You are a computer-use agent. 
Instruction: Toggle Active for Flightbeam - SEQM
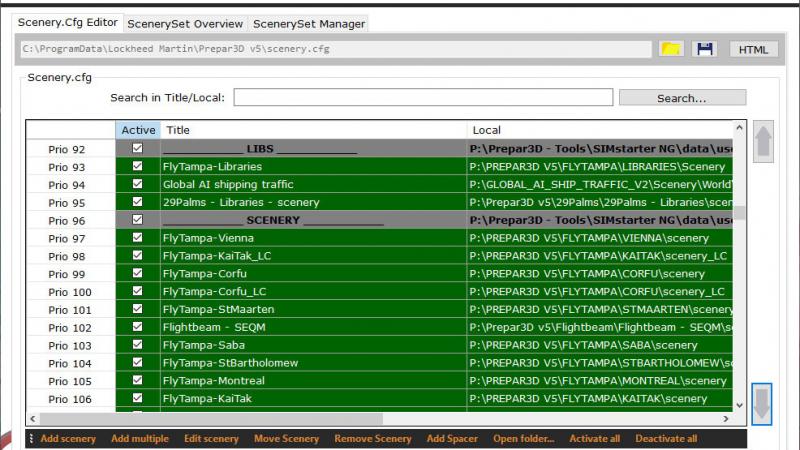[137, 327]
